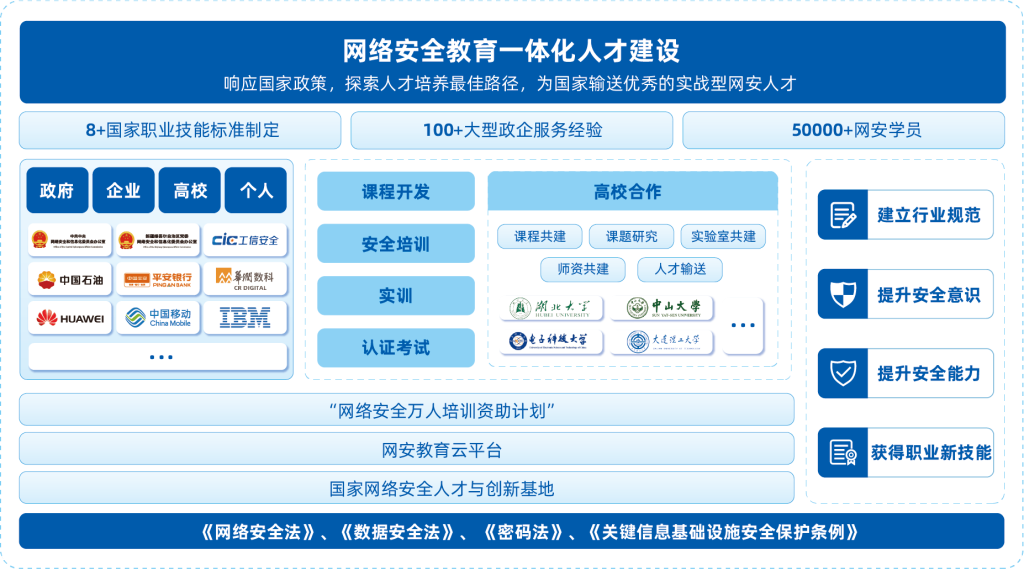The image size is (1024, 586).
Task: Select the IBM logo
Action: pyautogui.click(x=243, y=316)
